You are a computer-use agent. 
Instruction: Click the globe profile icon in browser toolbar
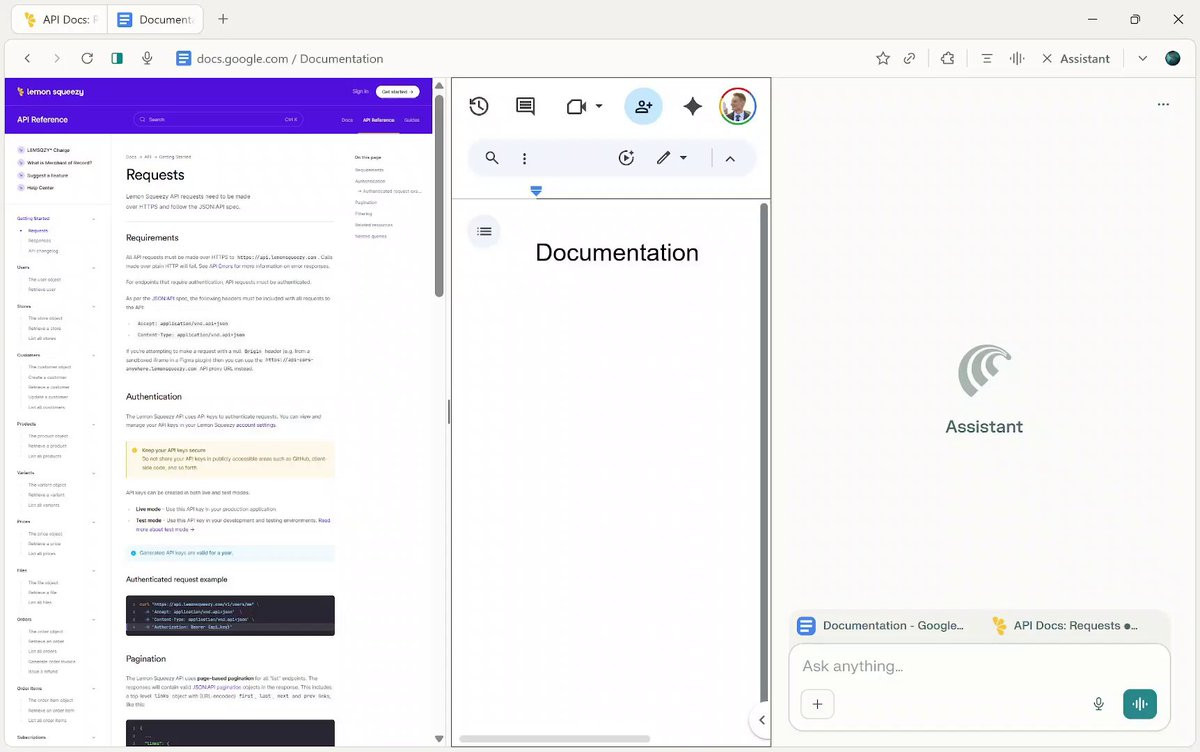1173,59
